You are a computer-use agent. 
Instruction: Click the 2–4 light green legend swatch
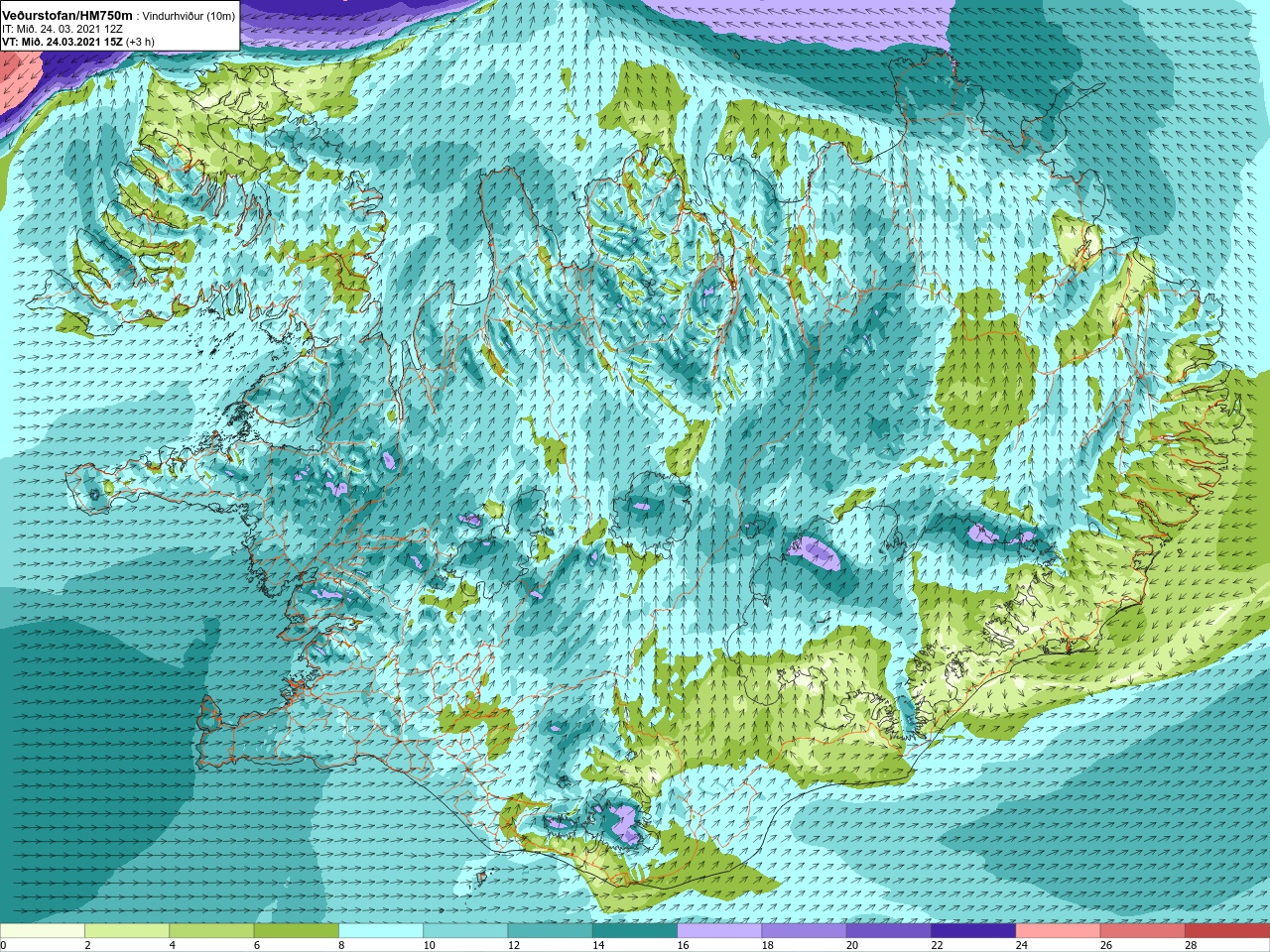(x=127, y=931)
